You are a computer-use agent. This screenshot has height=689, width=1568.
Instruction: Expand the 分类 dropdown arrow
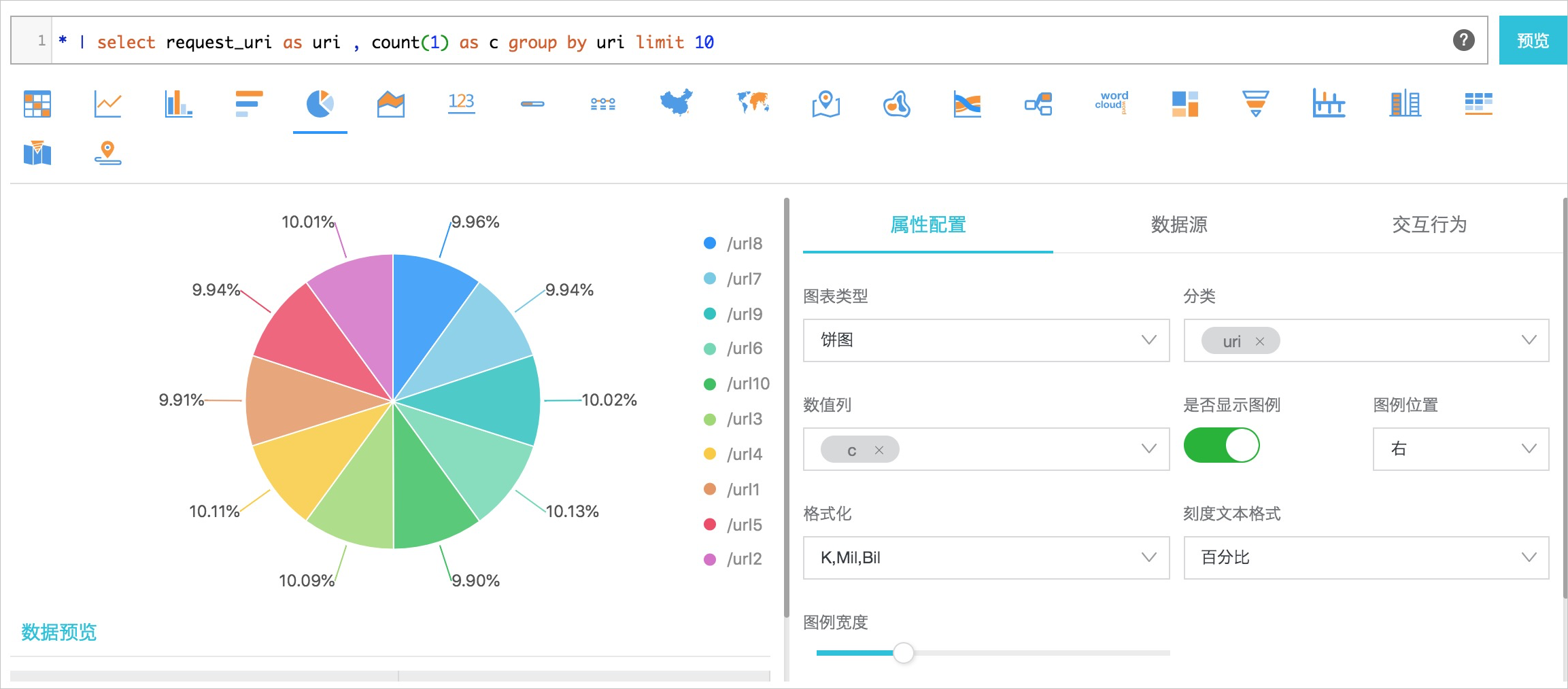tap(1529, 340)
